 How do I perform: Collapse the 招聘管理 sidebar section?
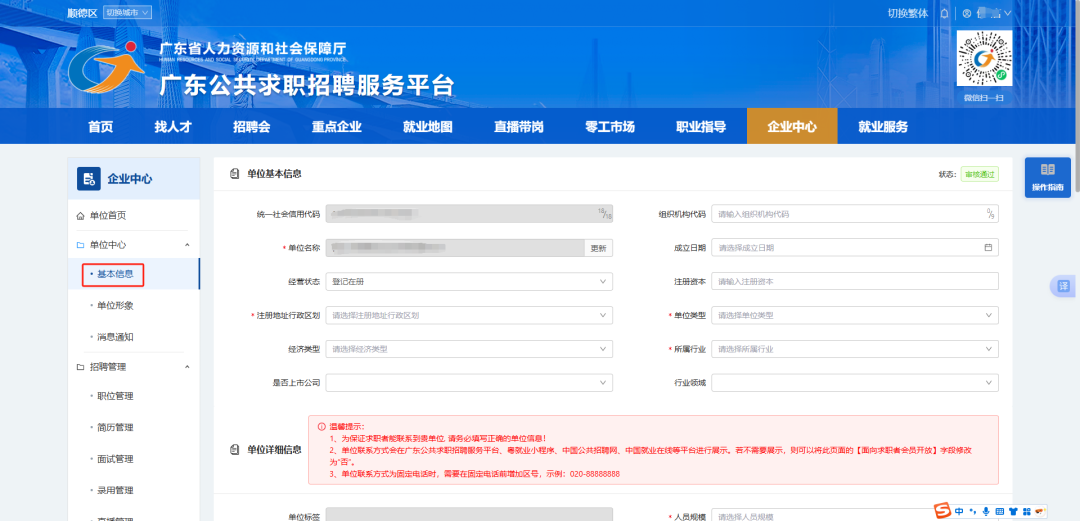click(187, 367)
